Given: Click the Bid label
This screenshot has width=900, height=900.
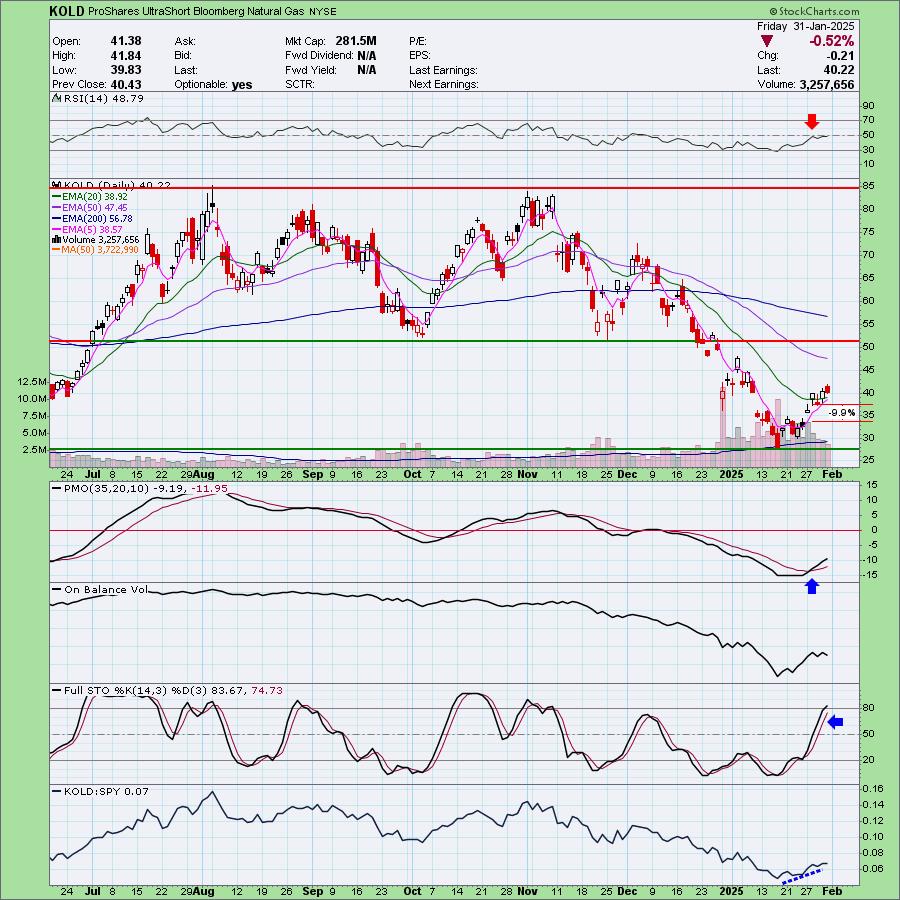Looking at the screenshot, I should coord(183,56).
